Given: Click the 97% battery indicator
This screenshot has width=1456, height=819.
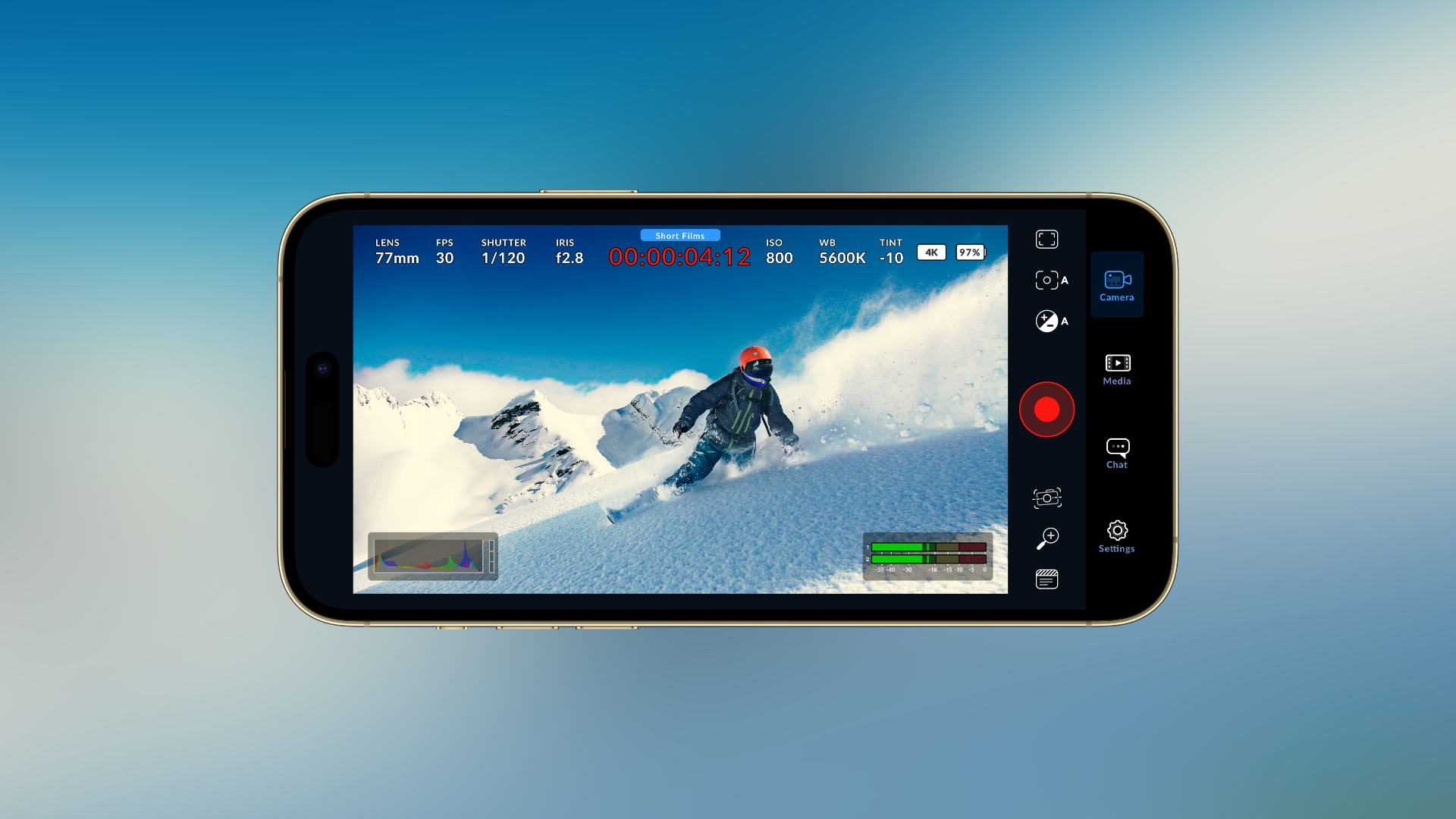Looking at the screenshot, I should (x=969, y=252).
